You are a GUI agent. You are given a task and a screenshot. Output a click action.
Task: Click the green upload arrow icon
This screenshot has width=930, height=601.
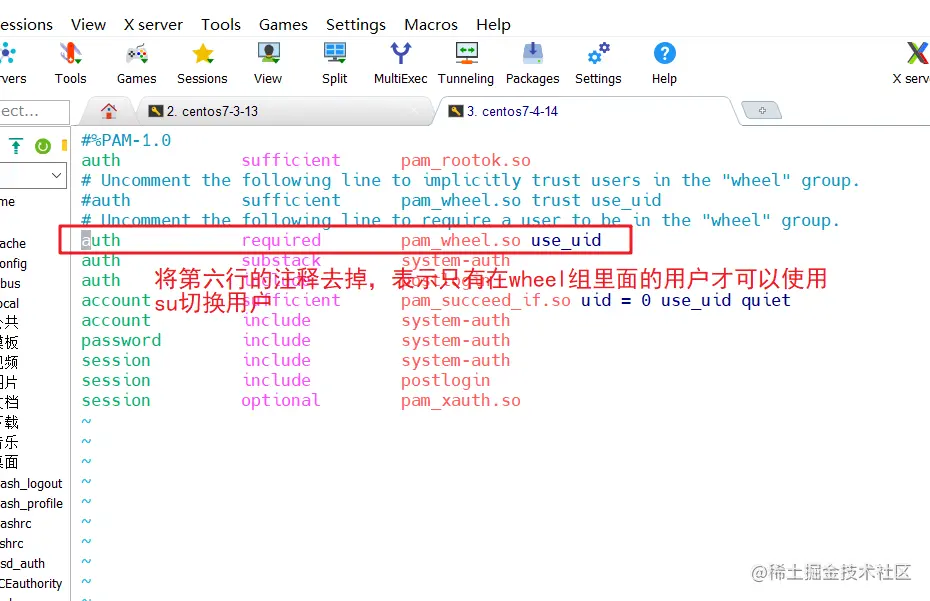pyautogui.click(x=16, y=145)
